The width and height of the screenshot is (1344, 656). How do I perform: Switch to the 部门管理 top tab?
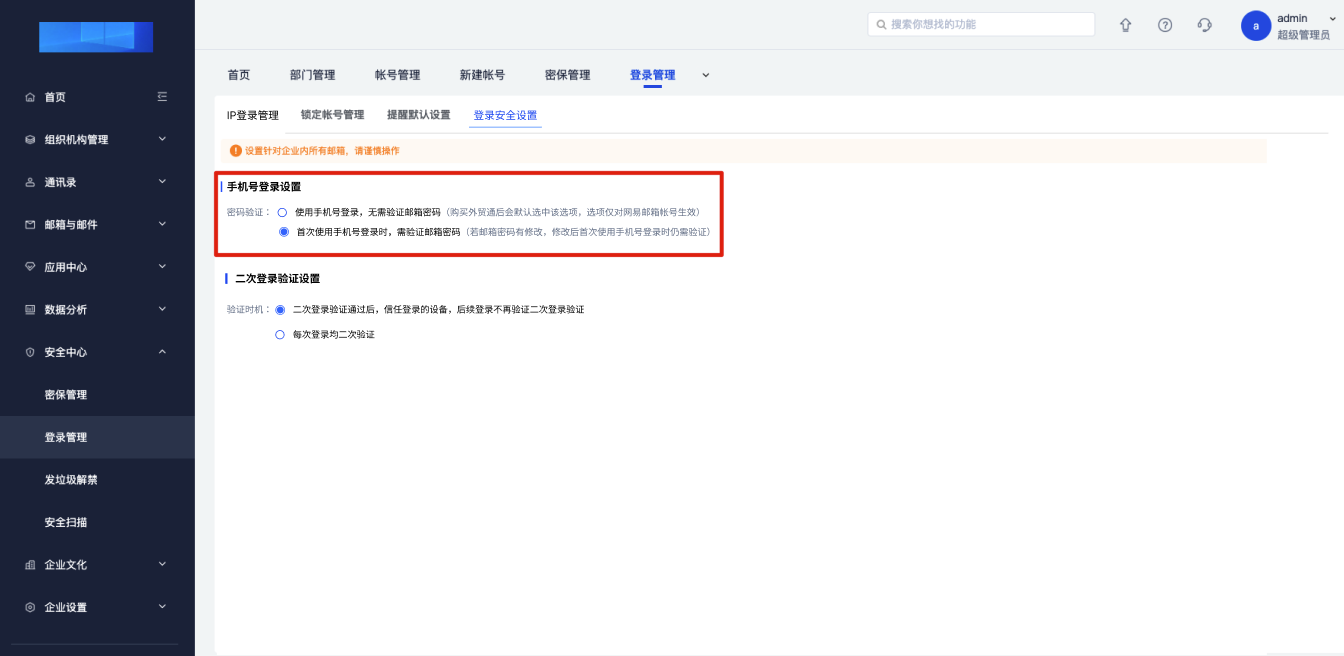click(312, 75)
